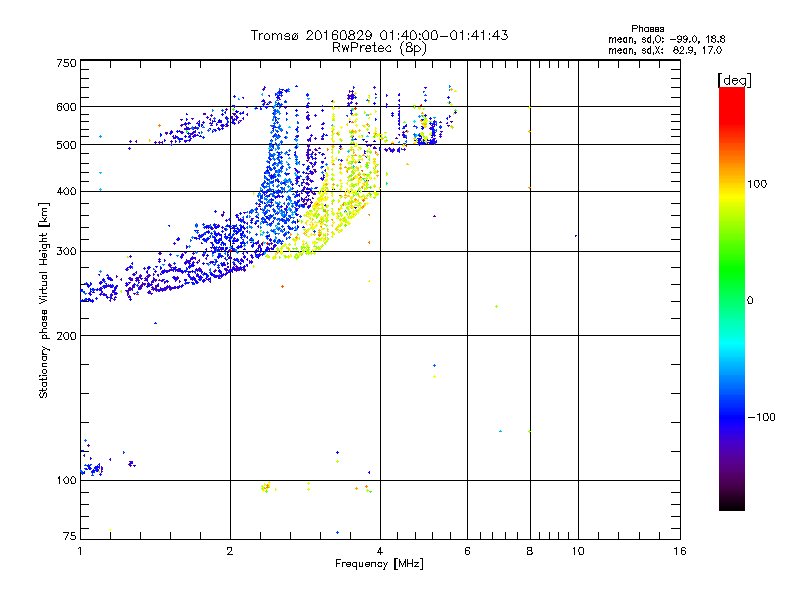Click the y-axis tick label '100'
The image size is (800, 600).
(x=67, y=481)
